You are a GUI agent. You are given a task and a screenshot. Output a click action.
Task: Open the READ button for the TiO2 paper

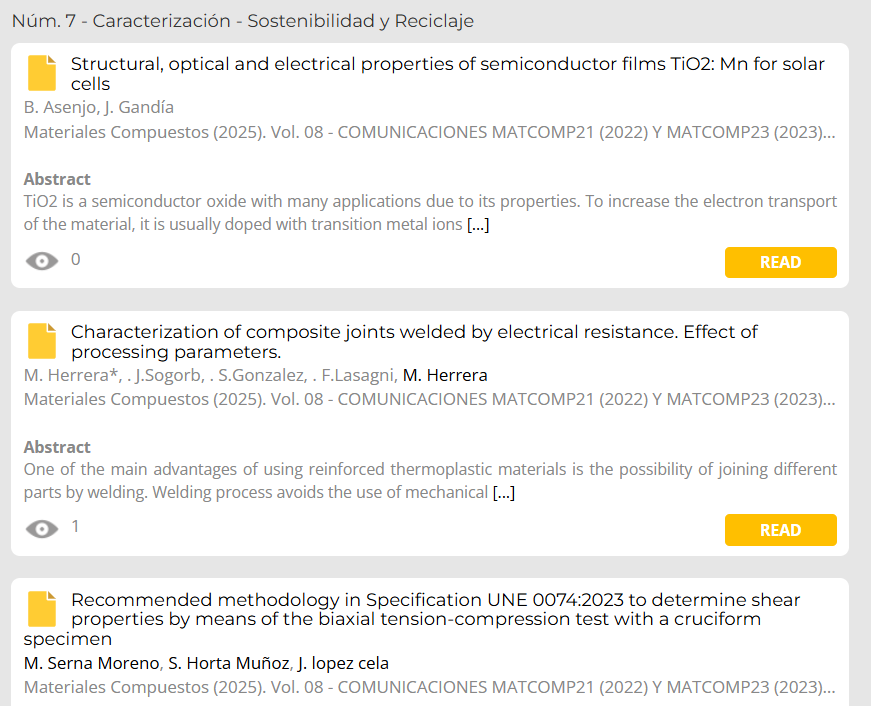[x=780, y=262]
